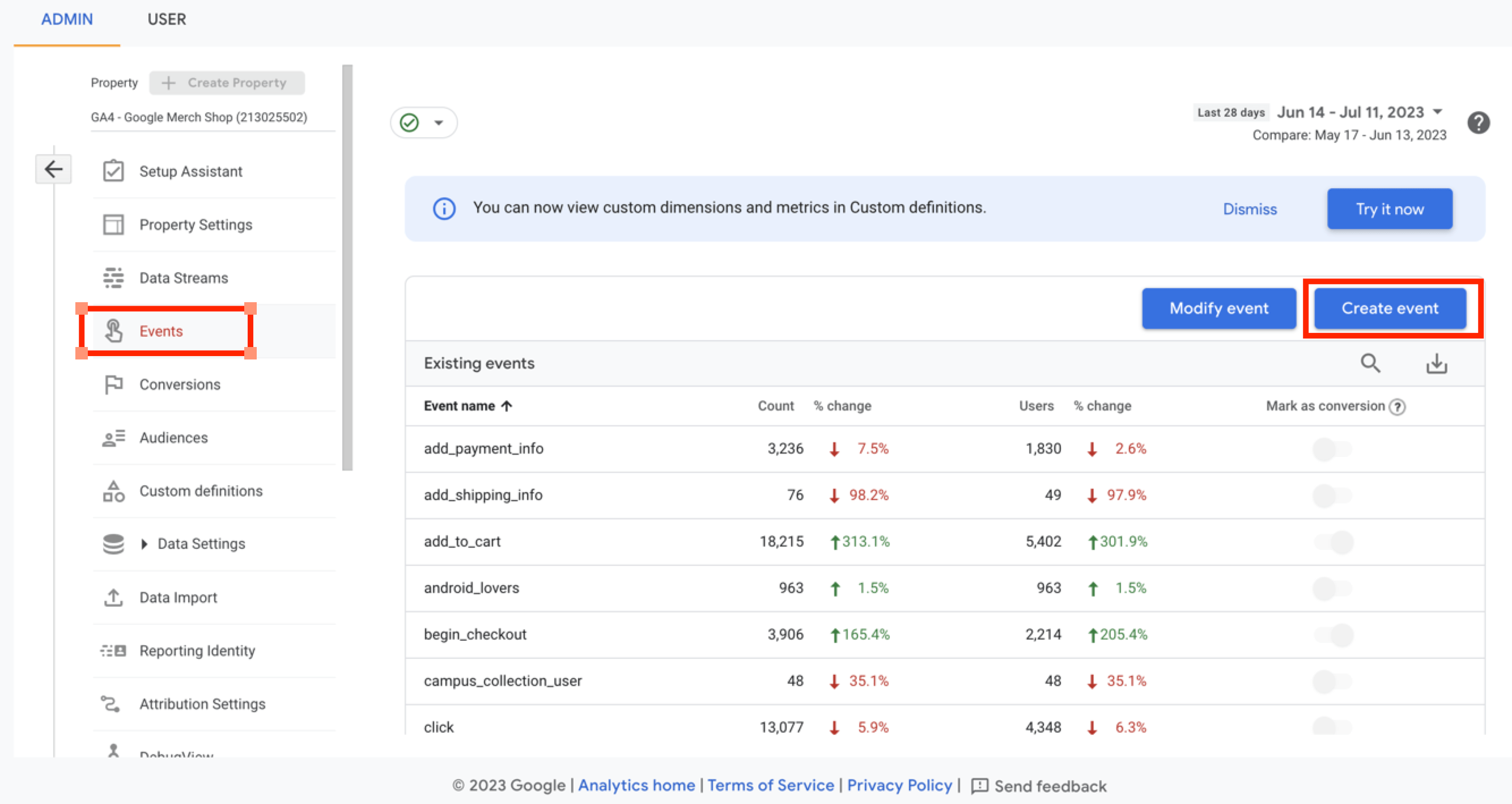1512x804 pixels.
Task: Click the Data Import upload icon
Action: 113,597
